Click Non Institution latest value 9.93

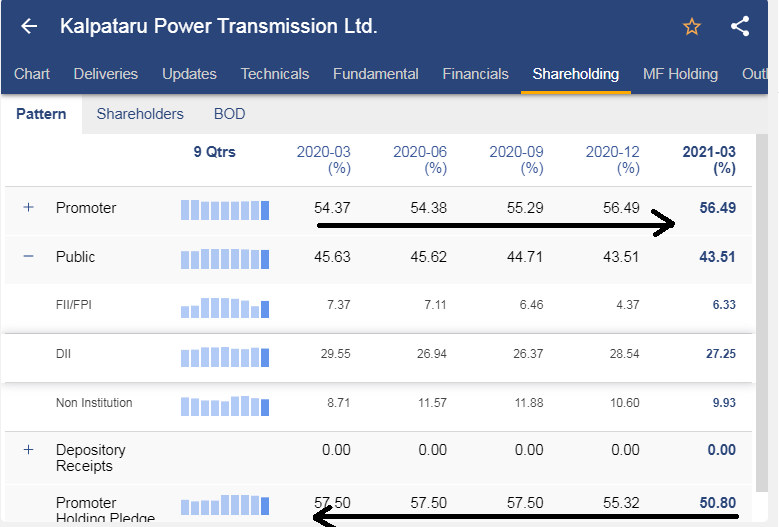[x=724, y=402]
